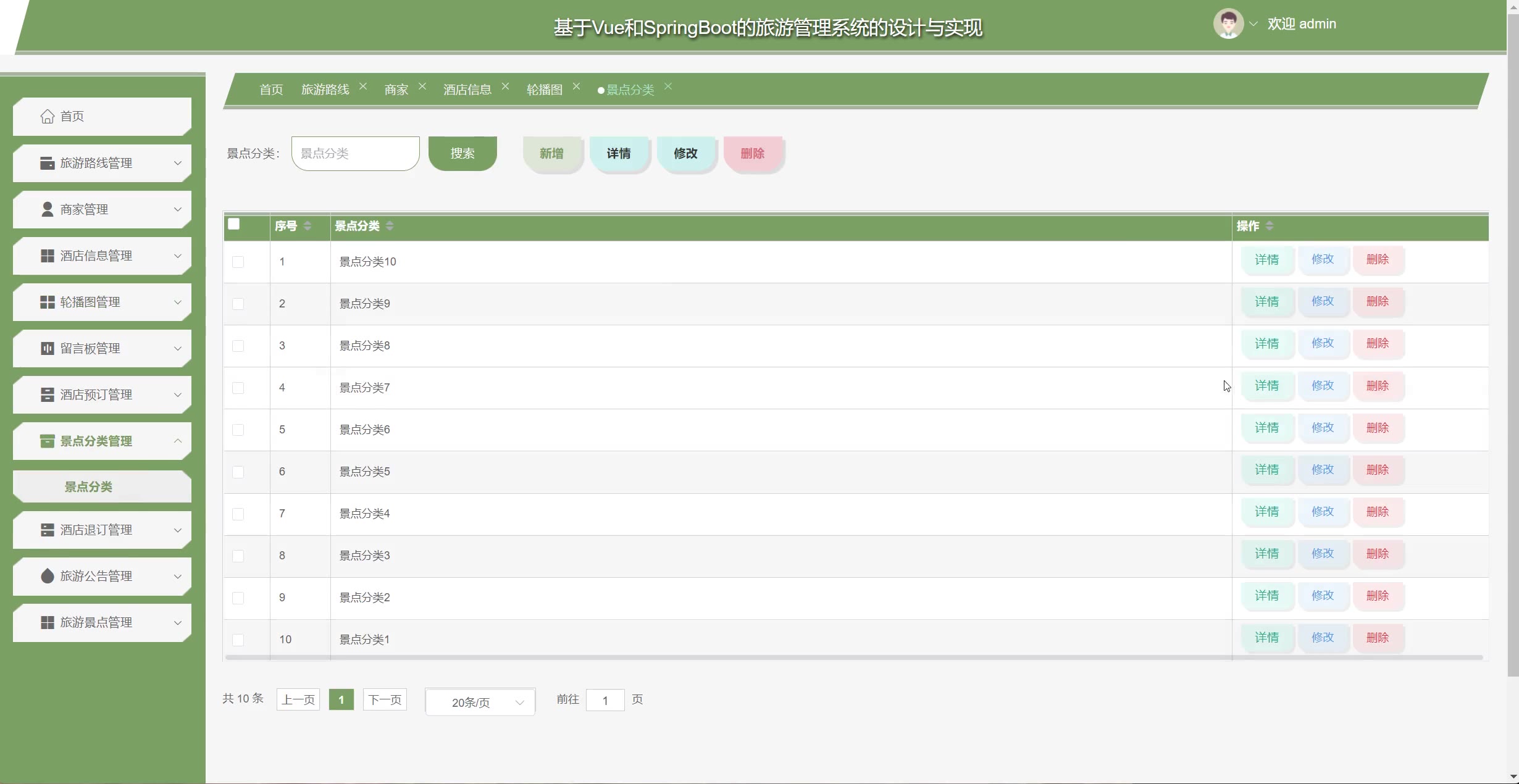Toggle the select-all header checkbox
Viewport: 1519px width, 784px height.
tap(233, 224)
